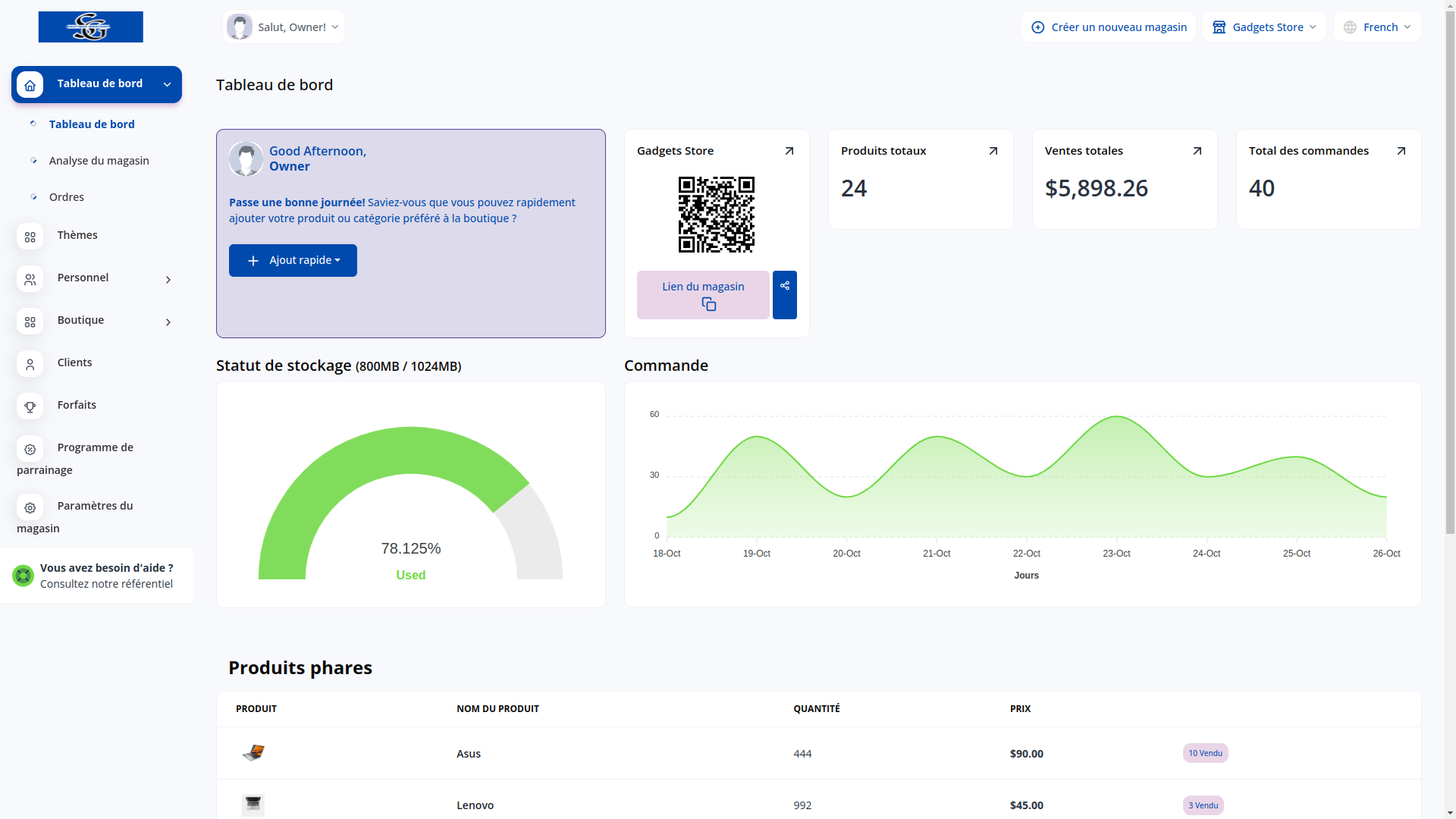Click Créer un nouveau magasin button
The image size is (1456, 819).
1109,27
